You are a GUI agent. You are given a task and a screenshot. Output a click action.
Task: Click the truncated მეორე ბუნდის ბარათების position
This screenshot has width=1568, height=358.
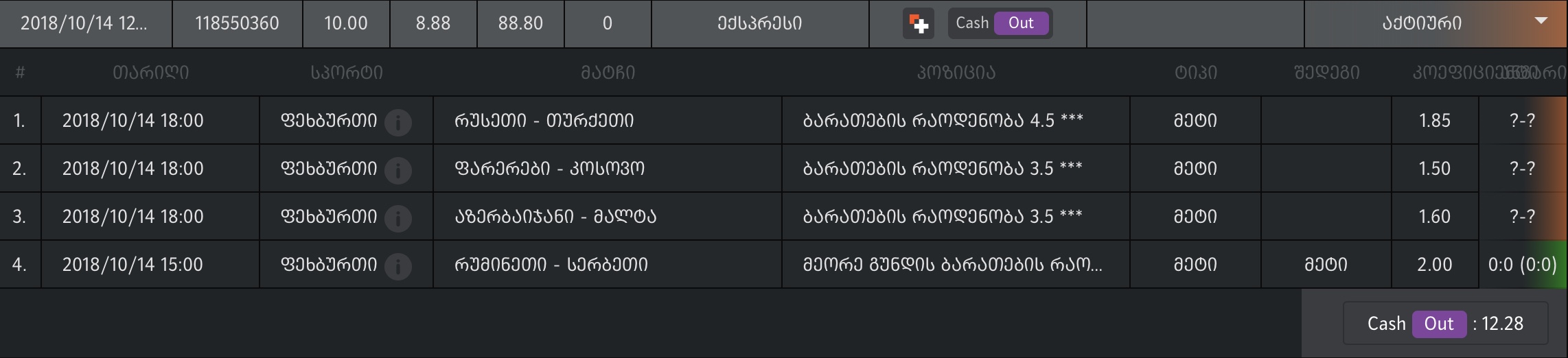(952, 265)
